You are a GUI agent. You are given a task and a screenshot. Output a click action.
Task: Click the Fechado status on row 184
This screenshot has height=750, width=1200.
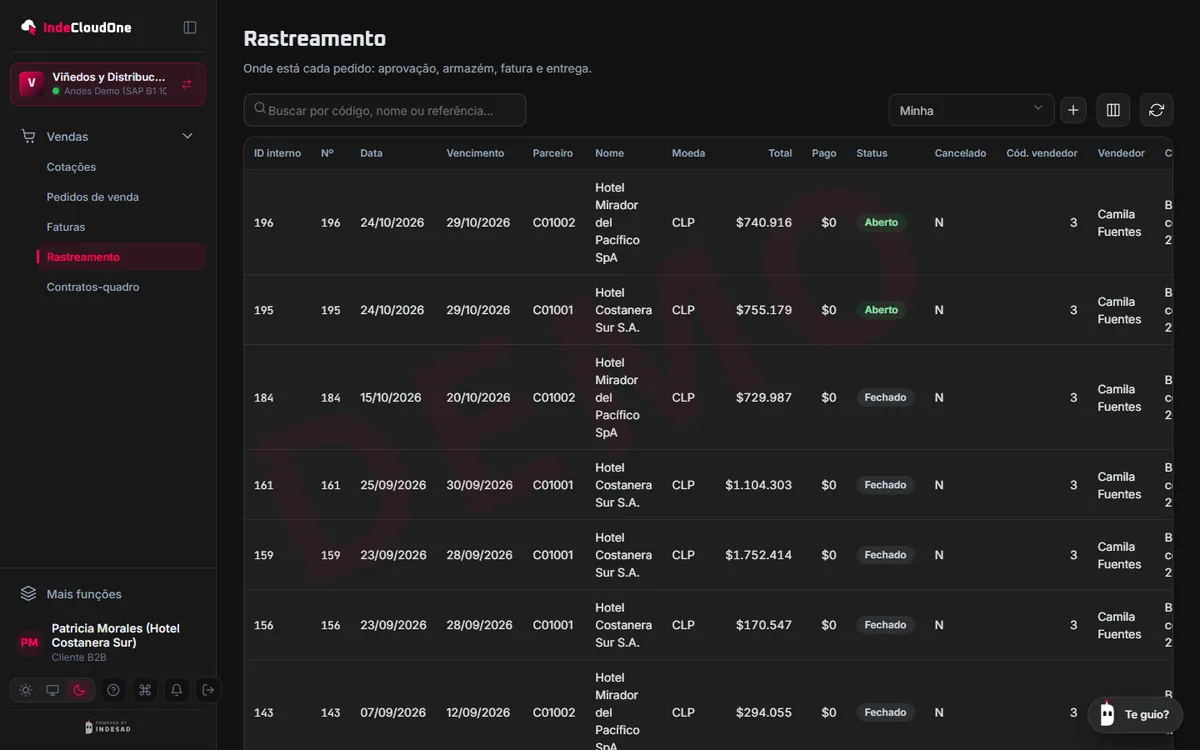(x=885, y=397)
